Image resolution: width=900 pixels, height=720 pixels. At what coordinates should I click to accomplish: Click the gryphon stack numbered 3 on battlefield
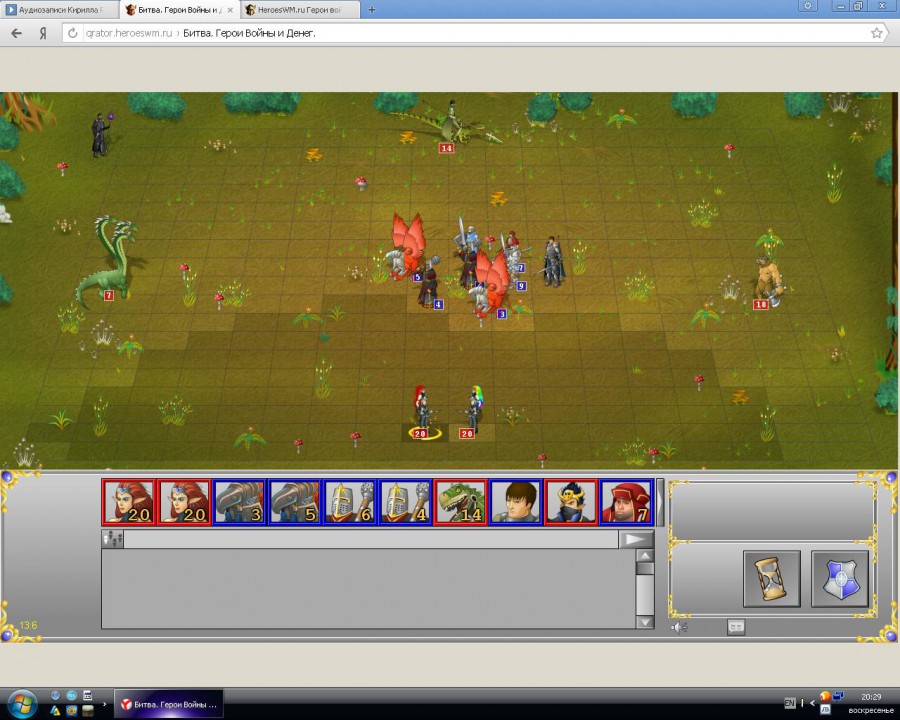pyautogui.click(x=490, y=284)
